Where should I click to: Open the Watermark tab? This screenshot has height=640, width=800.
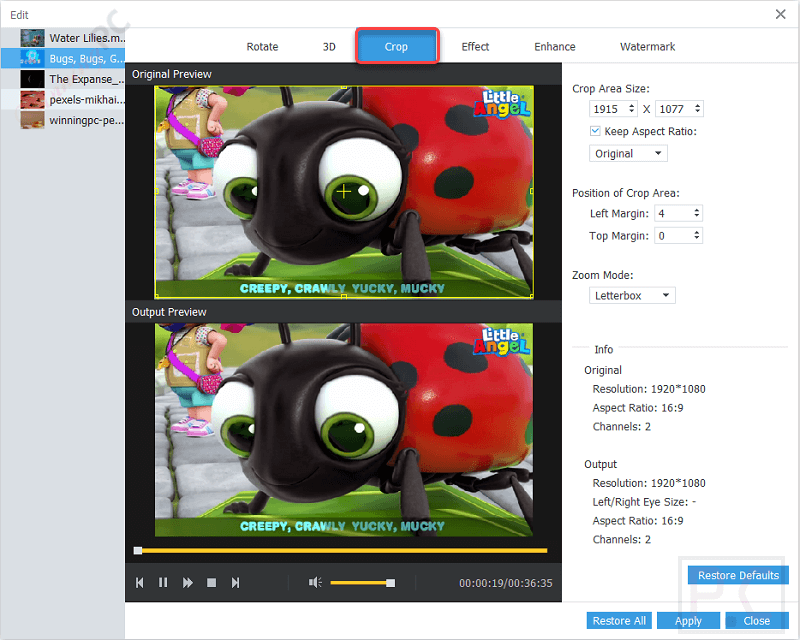coord(647,46)
